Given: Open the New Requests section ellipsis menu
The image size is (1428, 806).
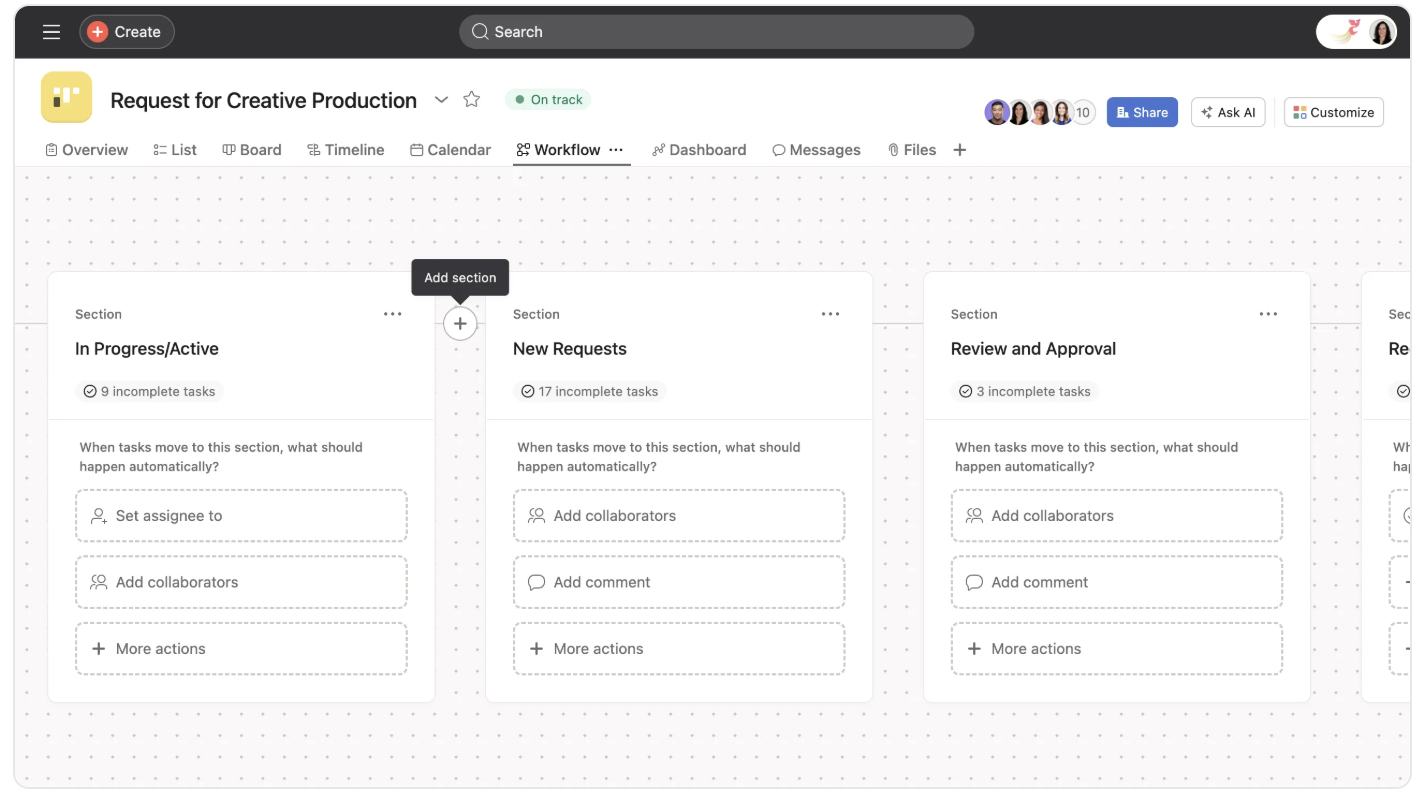Looking at the screenshot, I should 830,313.
